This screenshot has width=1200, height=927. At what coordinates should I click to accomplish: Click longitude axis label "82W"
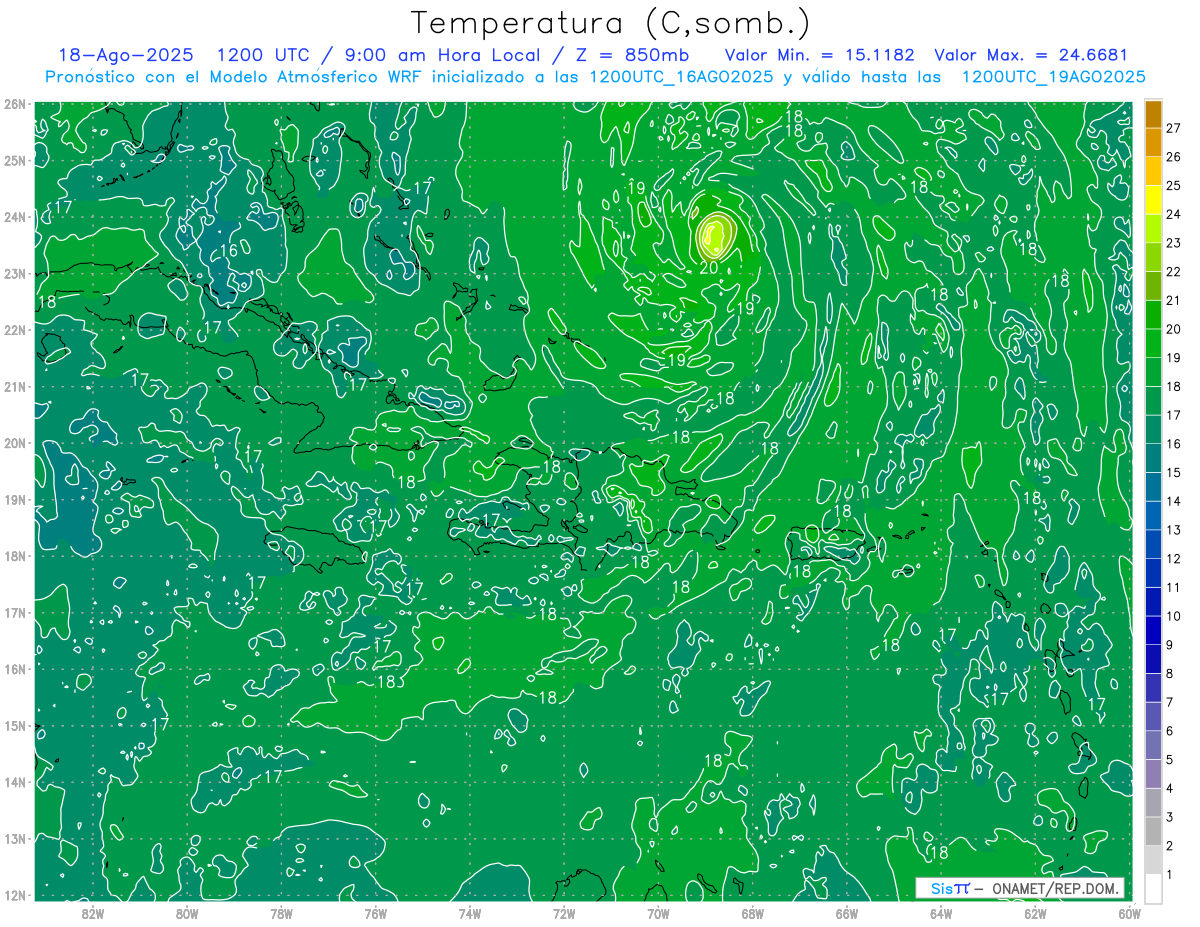pos(93,913)
